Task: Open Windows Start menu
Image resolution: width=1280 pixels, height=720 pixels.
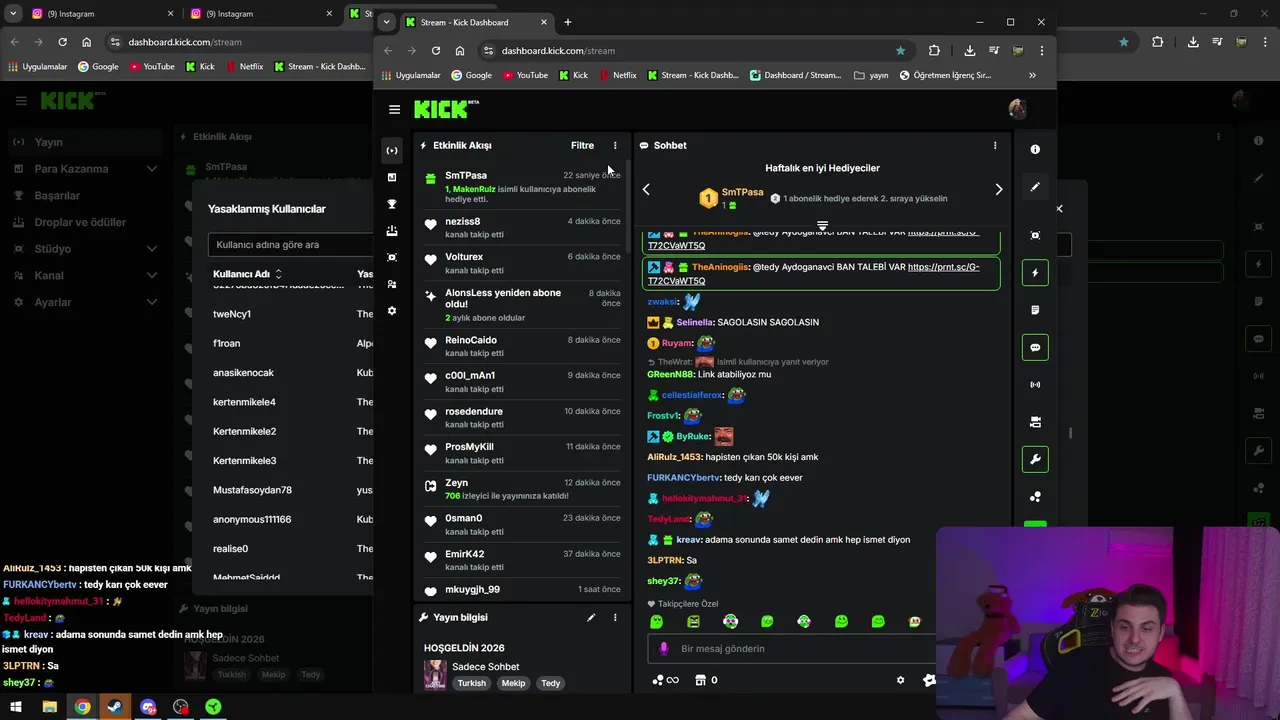Action: point(16,707)
